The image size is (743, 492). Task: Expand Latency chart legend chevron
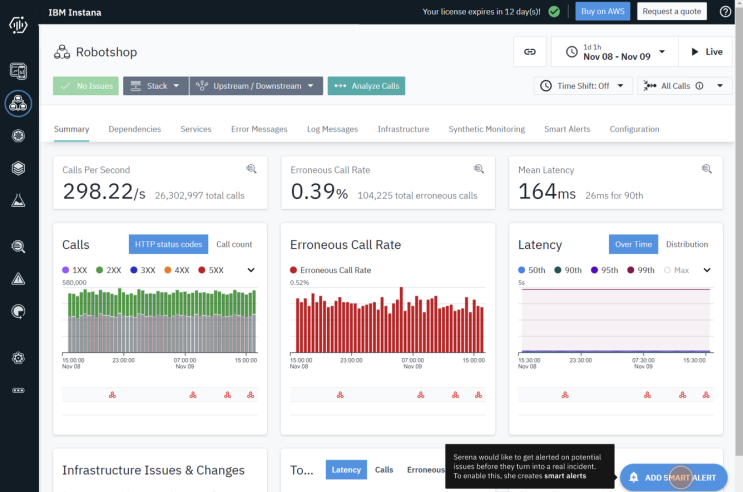[x=707, y=270]
